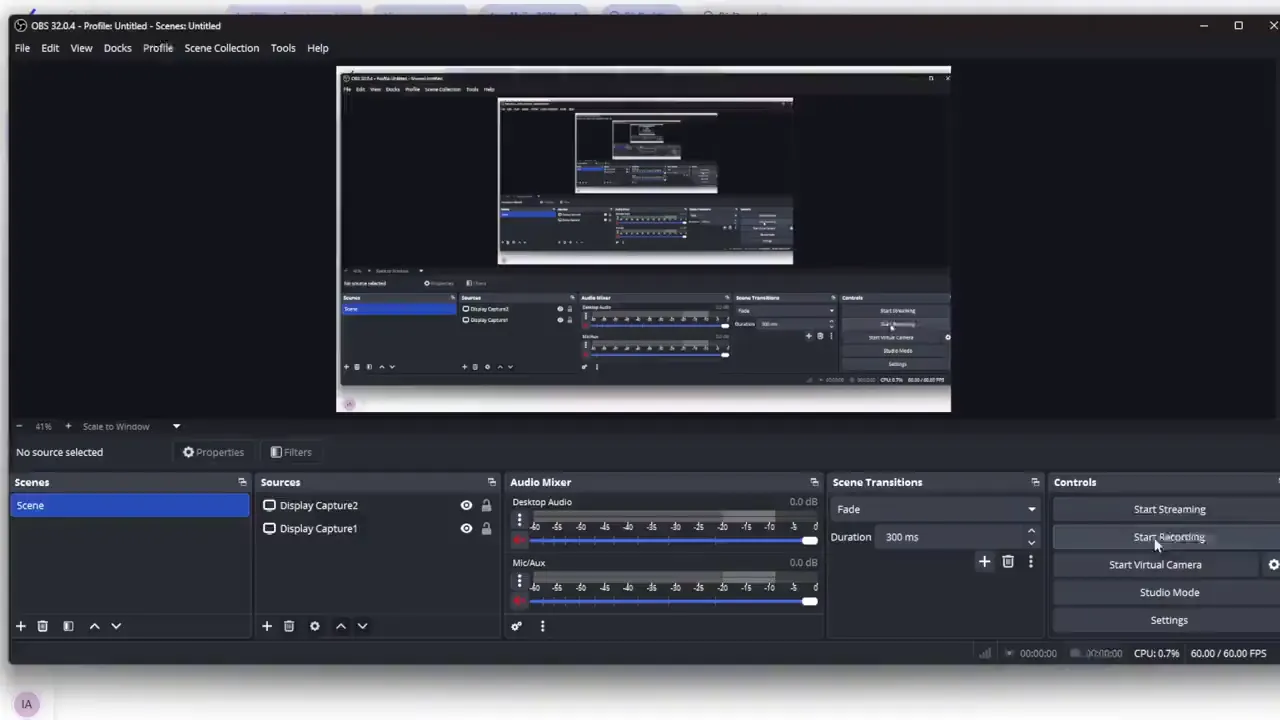Open the Fade transition dropdown

934,509
